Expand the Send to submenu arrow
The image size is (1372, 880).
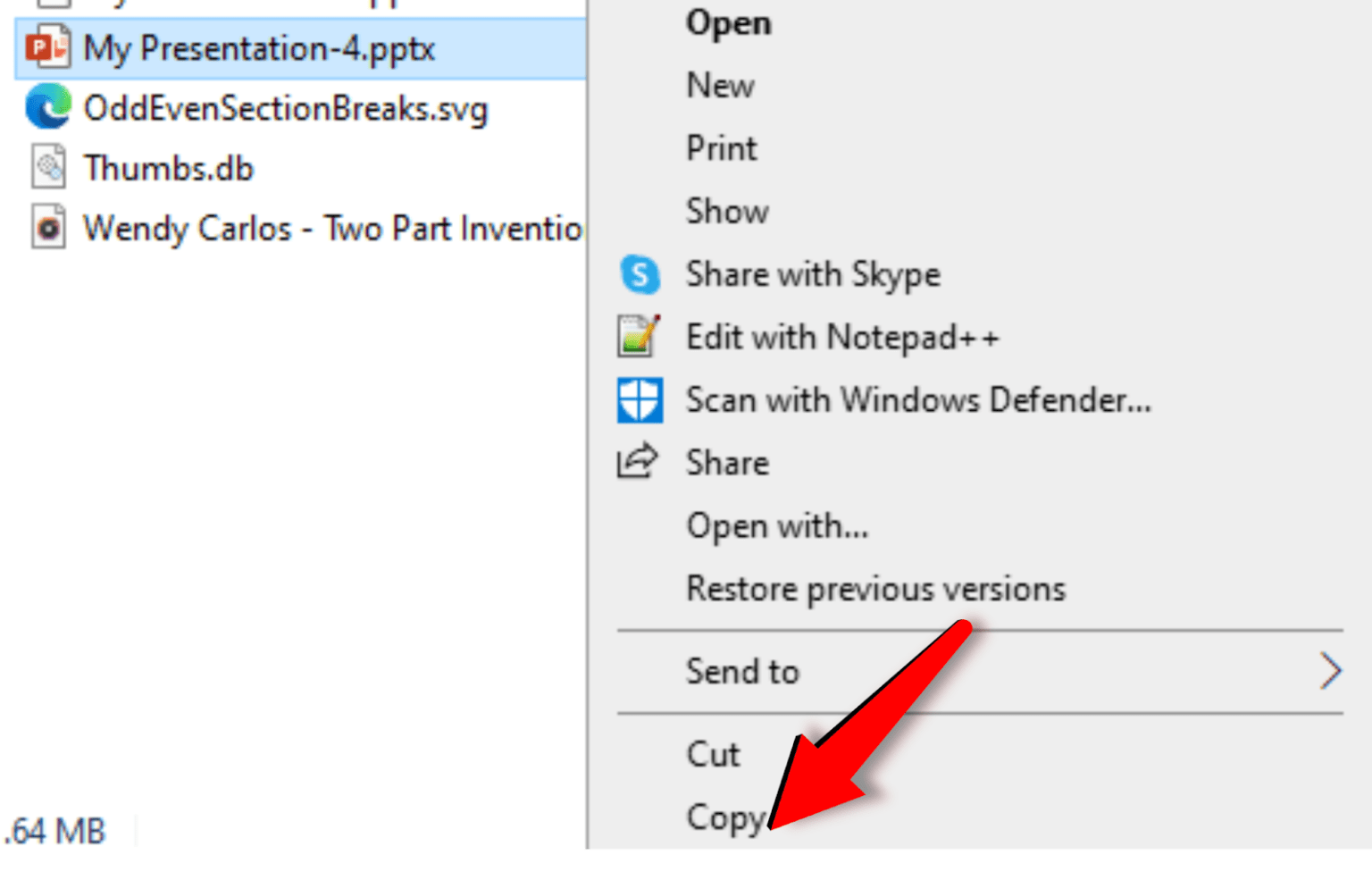pos(1330,671)
